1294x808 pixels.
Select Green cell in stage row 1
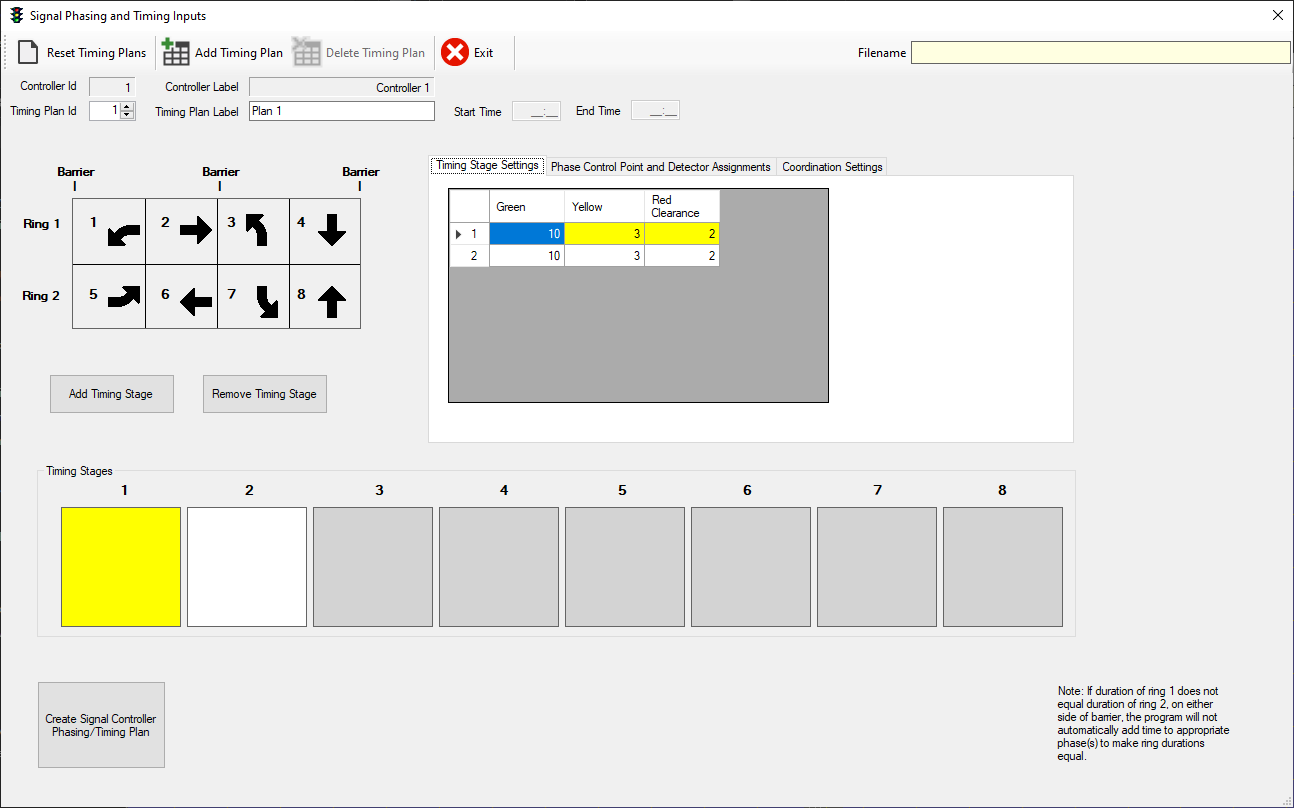click(x=527, y=234)
